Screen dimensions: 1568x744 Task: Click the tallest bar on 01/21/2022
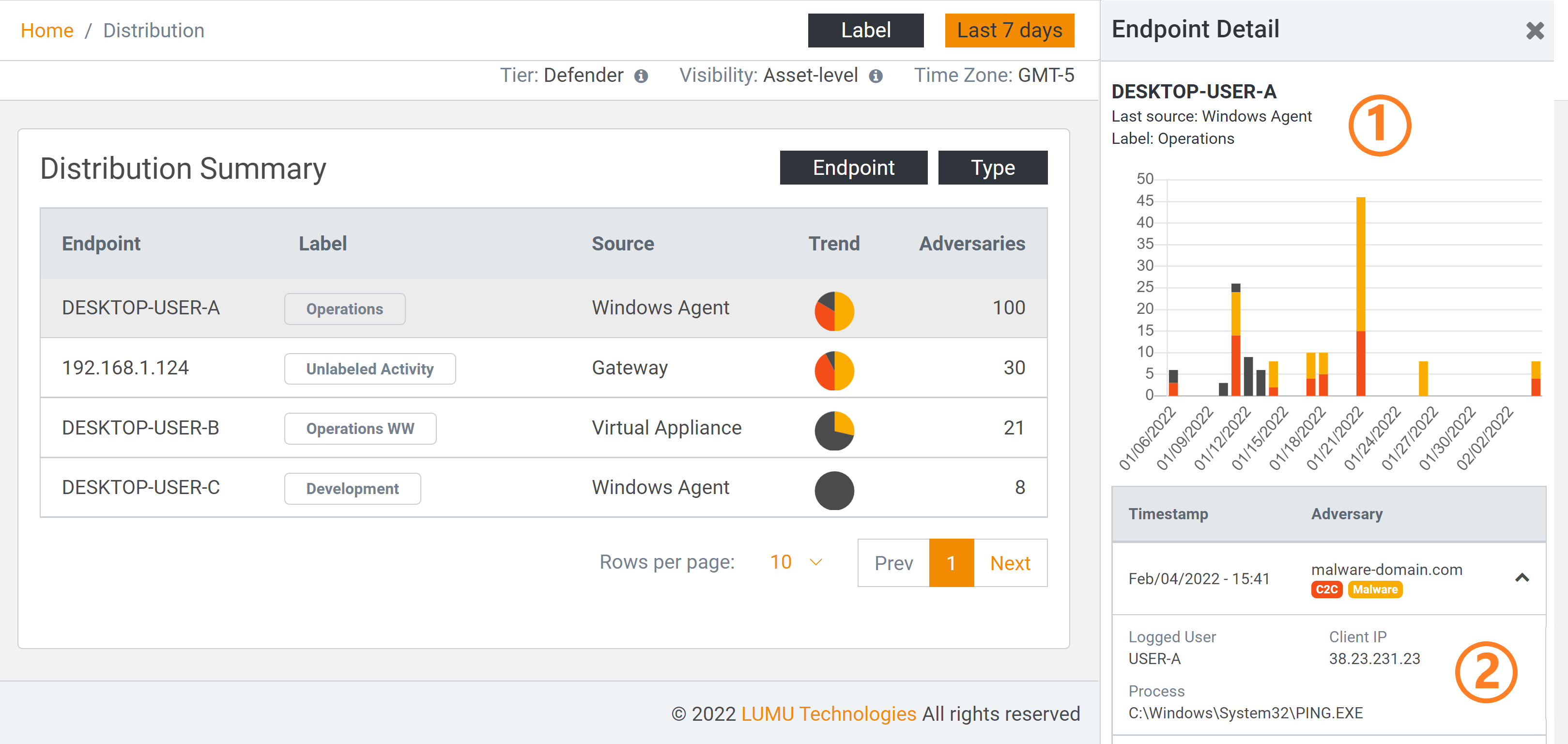(x=1360, y=292)
